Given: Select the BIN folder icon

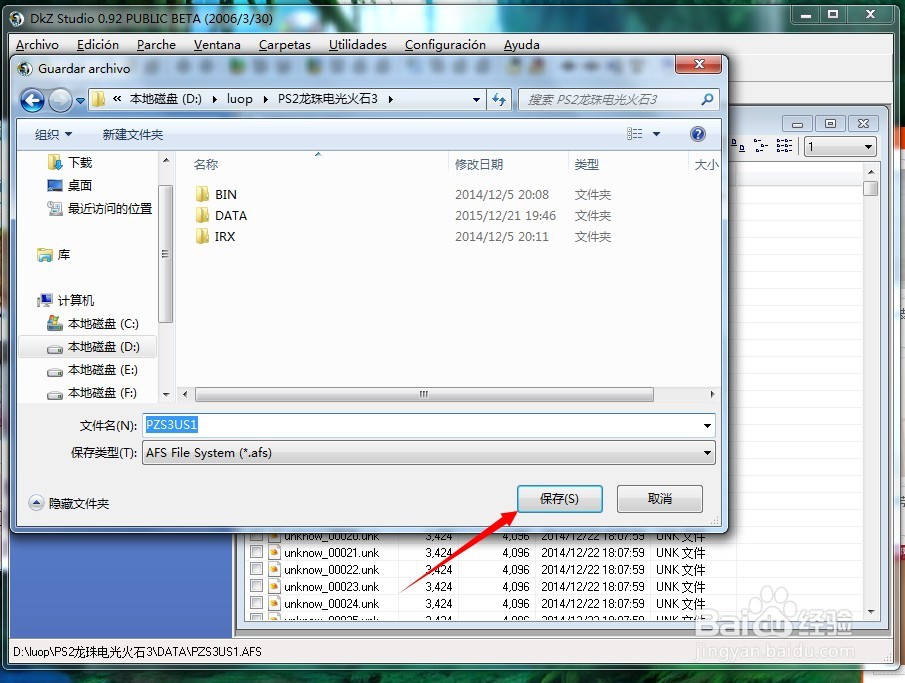Looking at the screenshot, I should point(202,194).
